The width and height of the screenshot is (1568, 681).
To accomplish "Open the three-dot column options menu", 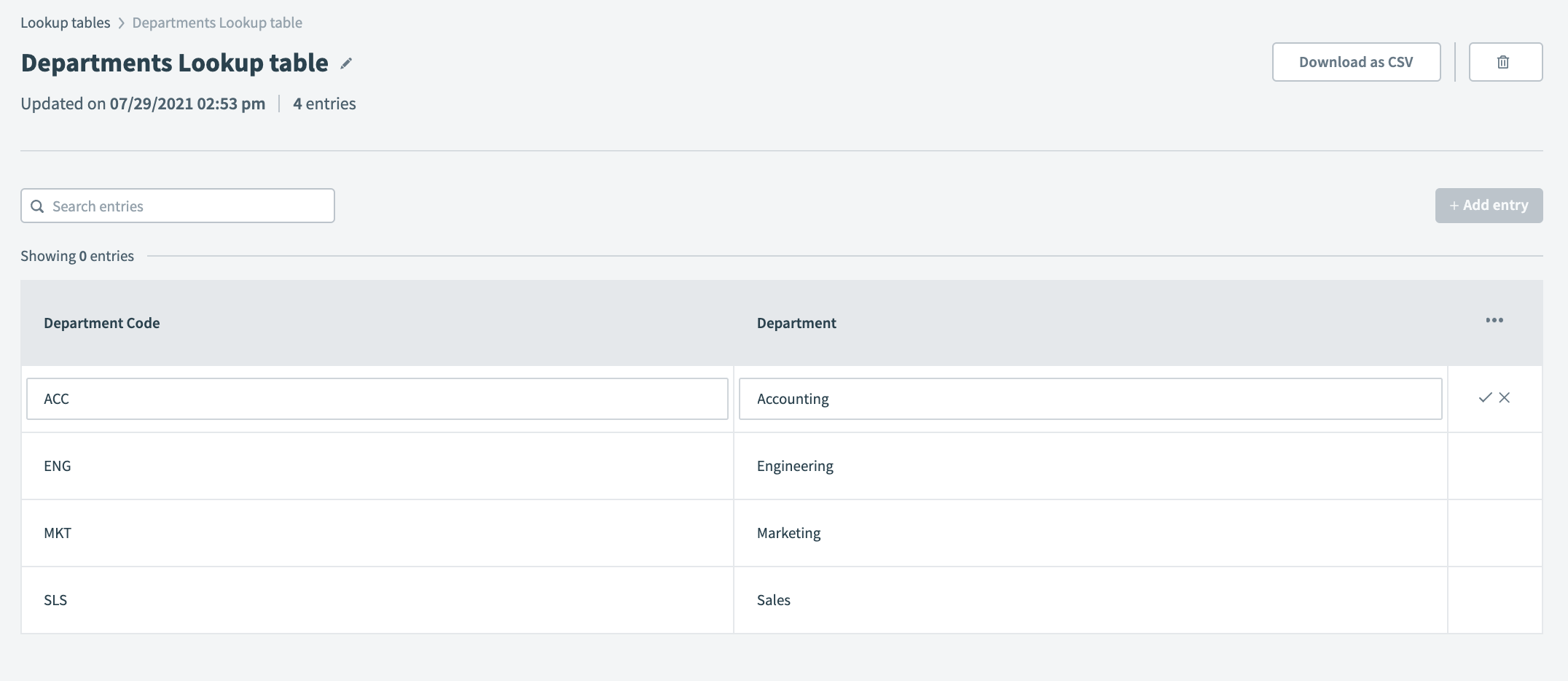I will [1494, 321].
